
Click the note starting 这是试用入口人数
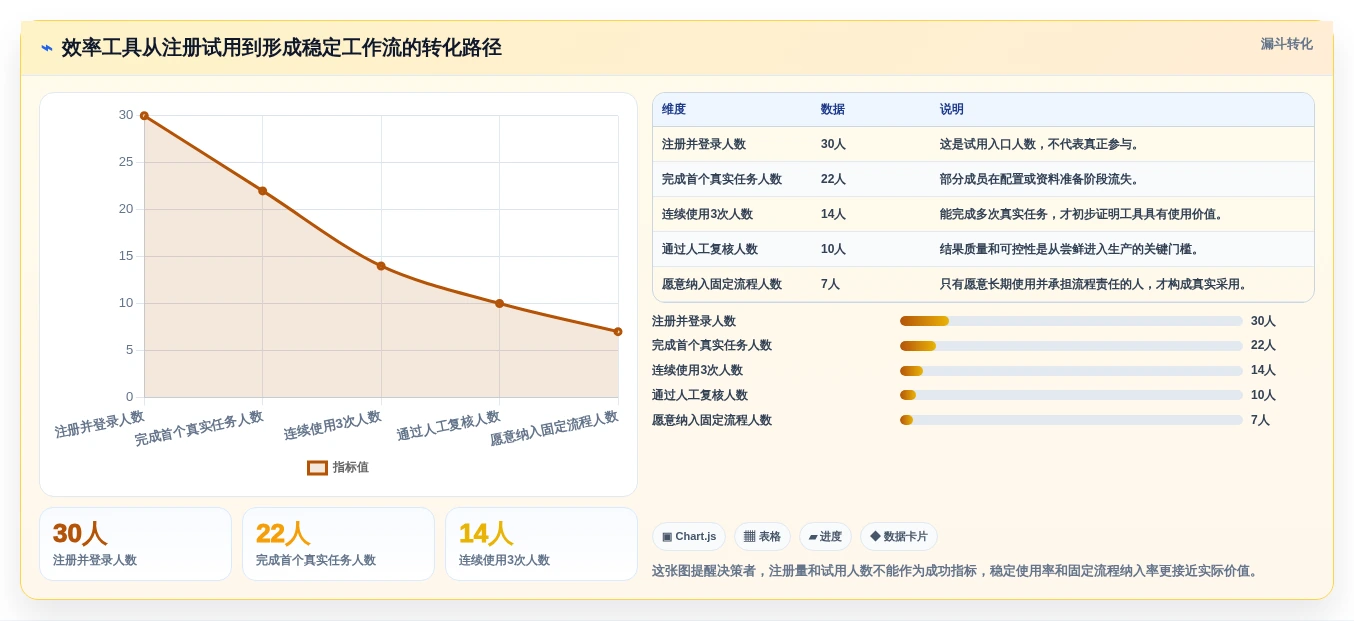coord(1042,144)
